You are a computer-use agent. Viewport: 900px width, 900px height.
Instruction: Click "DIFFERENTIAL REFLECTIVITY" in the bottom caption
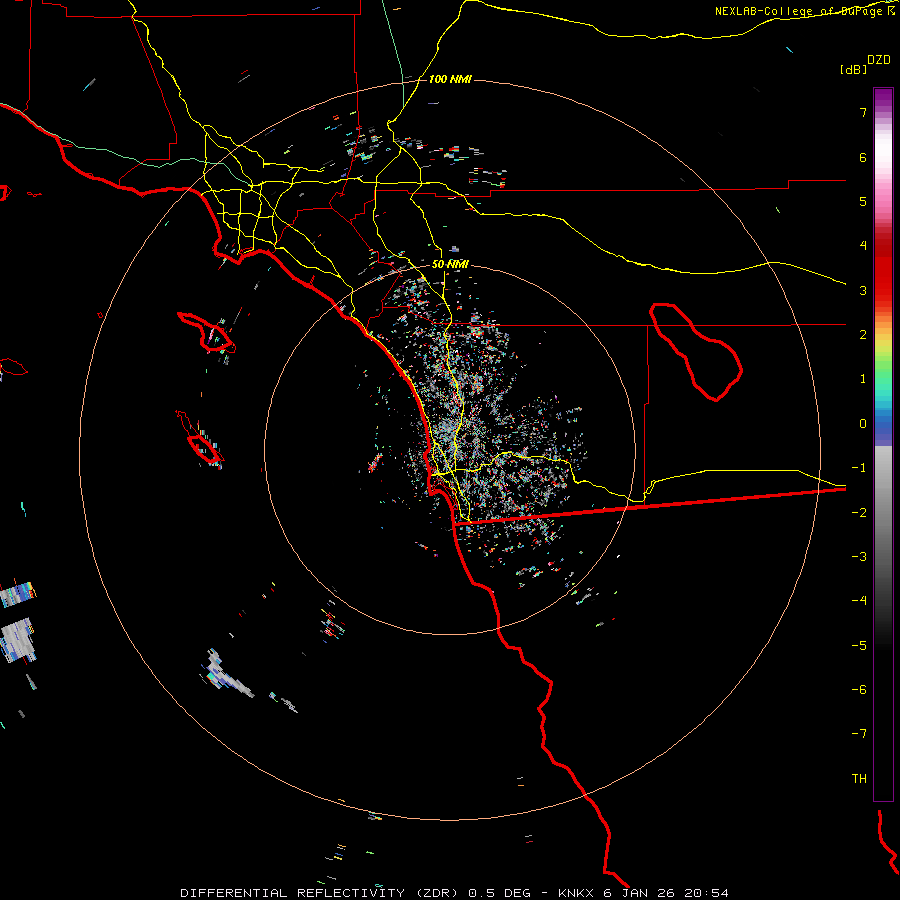(x=292, y=893)
